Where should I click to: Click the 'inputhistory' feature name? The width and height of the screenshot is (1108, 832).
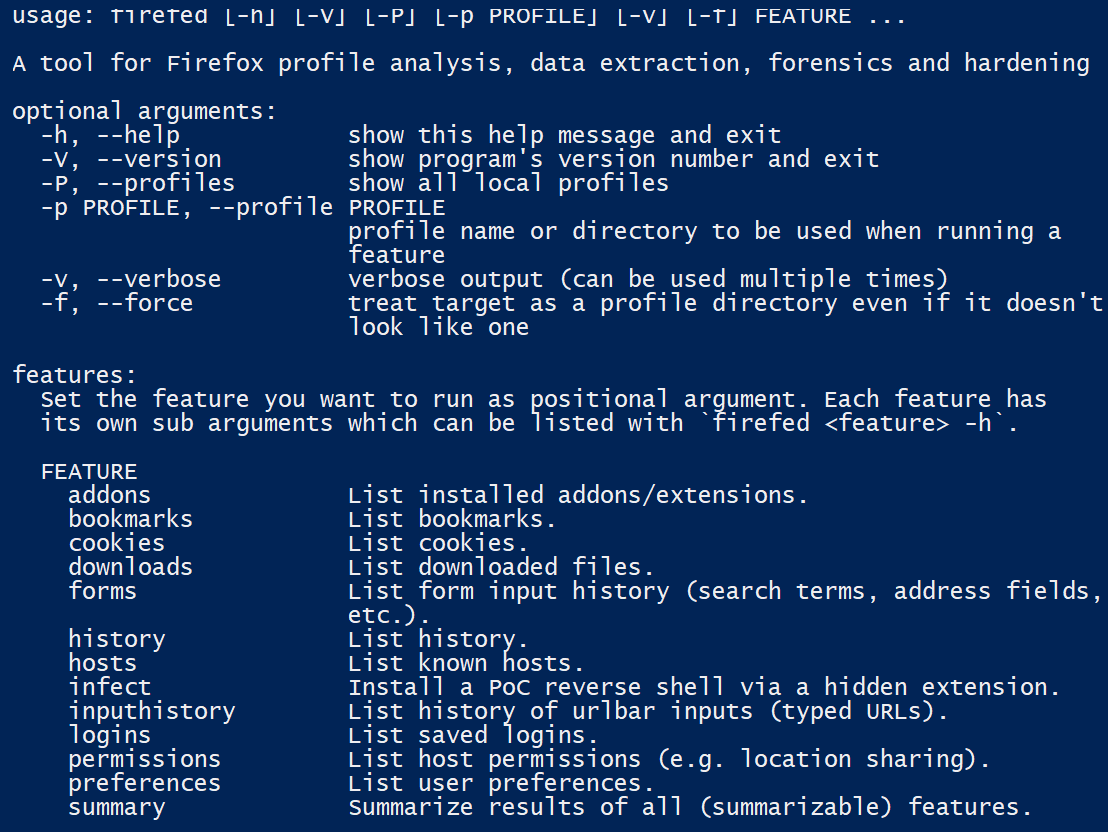click(x=151, y=711)
